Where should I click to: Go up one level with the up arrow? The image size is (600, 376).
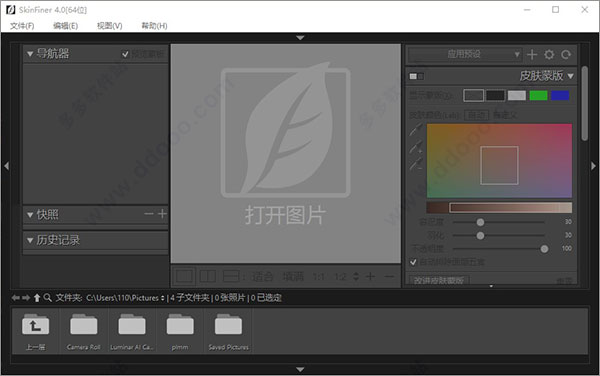click(x=37, y=298)
